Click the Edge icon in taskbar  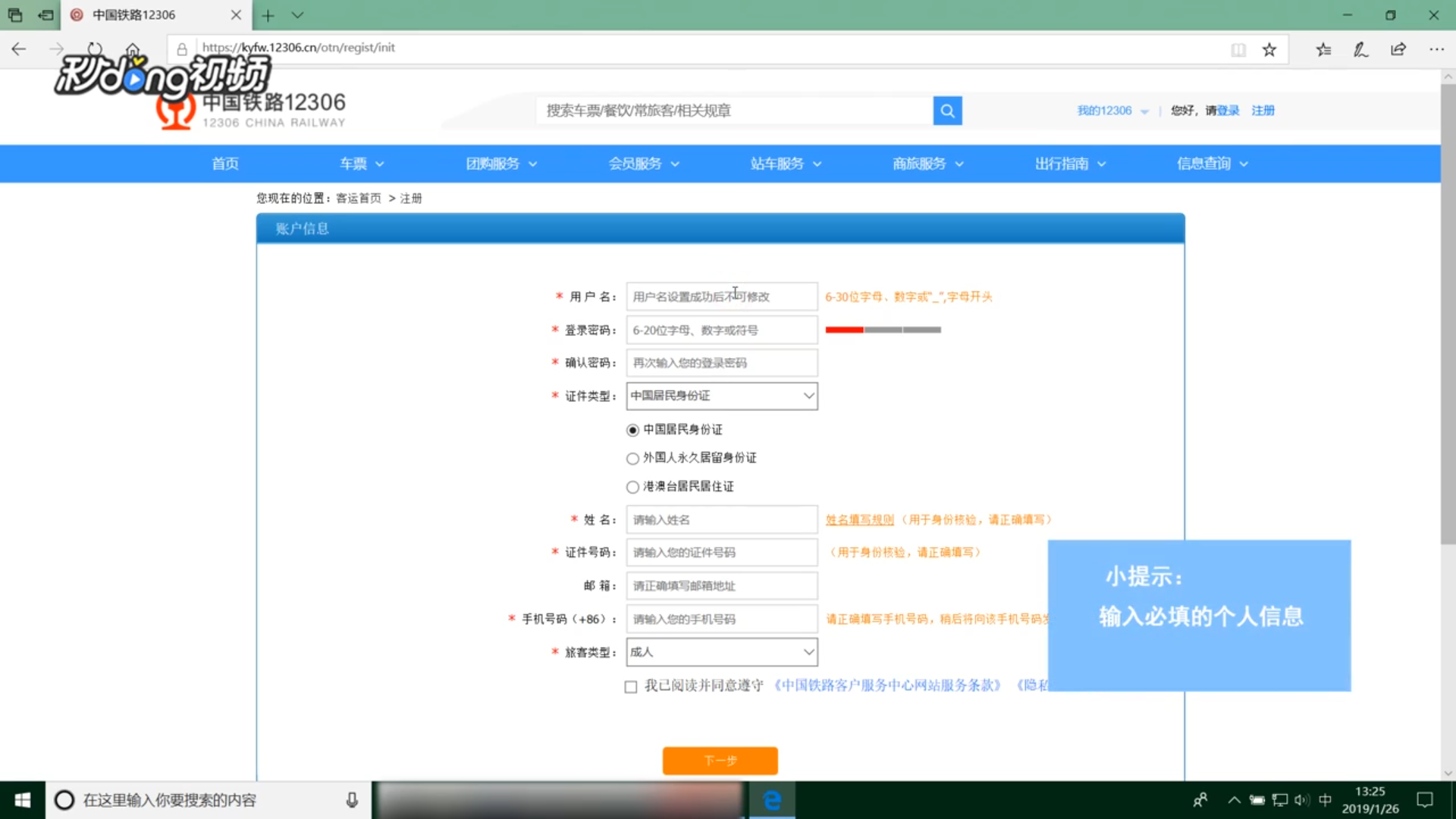click(x=772, y=800)
